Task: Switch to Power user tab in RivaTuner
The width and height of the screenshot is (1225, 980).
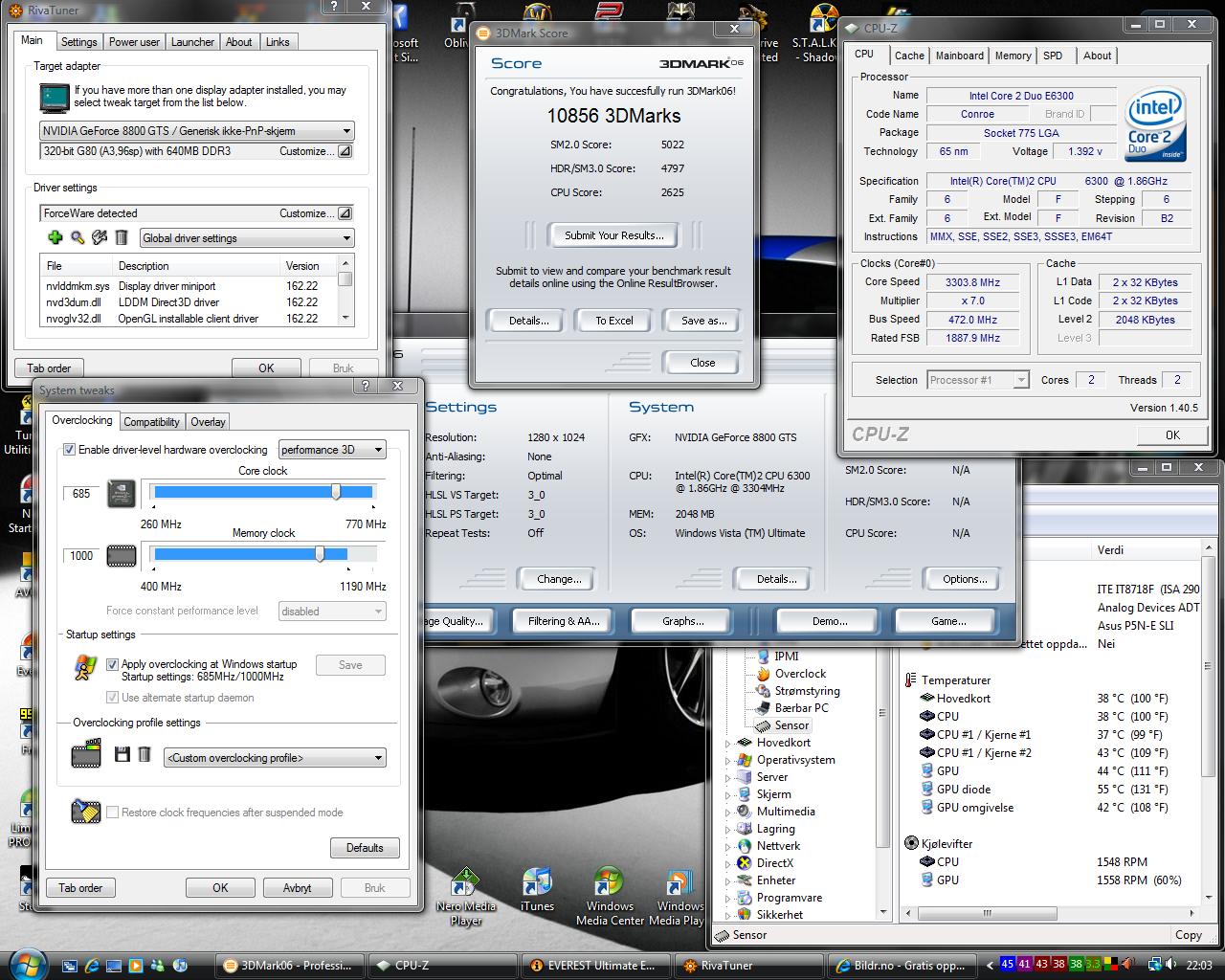Action: click(x=134, y=42)
